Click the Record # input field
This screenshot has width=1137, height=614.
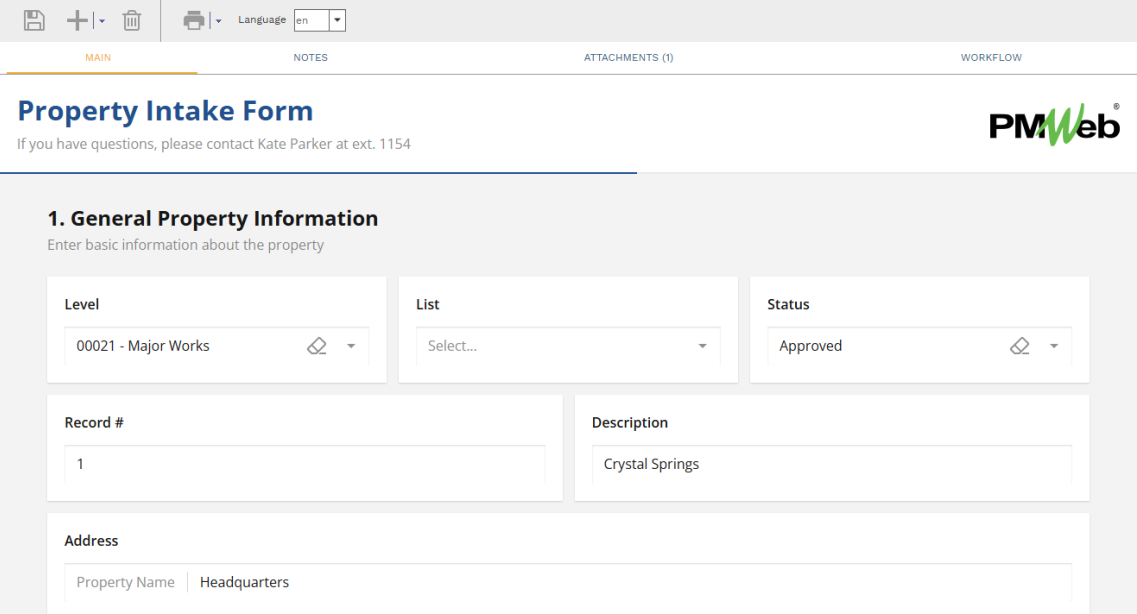tap(304, 464)
